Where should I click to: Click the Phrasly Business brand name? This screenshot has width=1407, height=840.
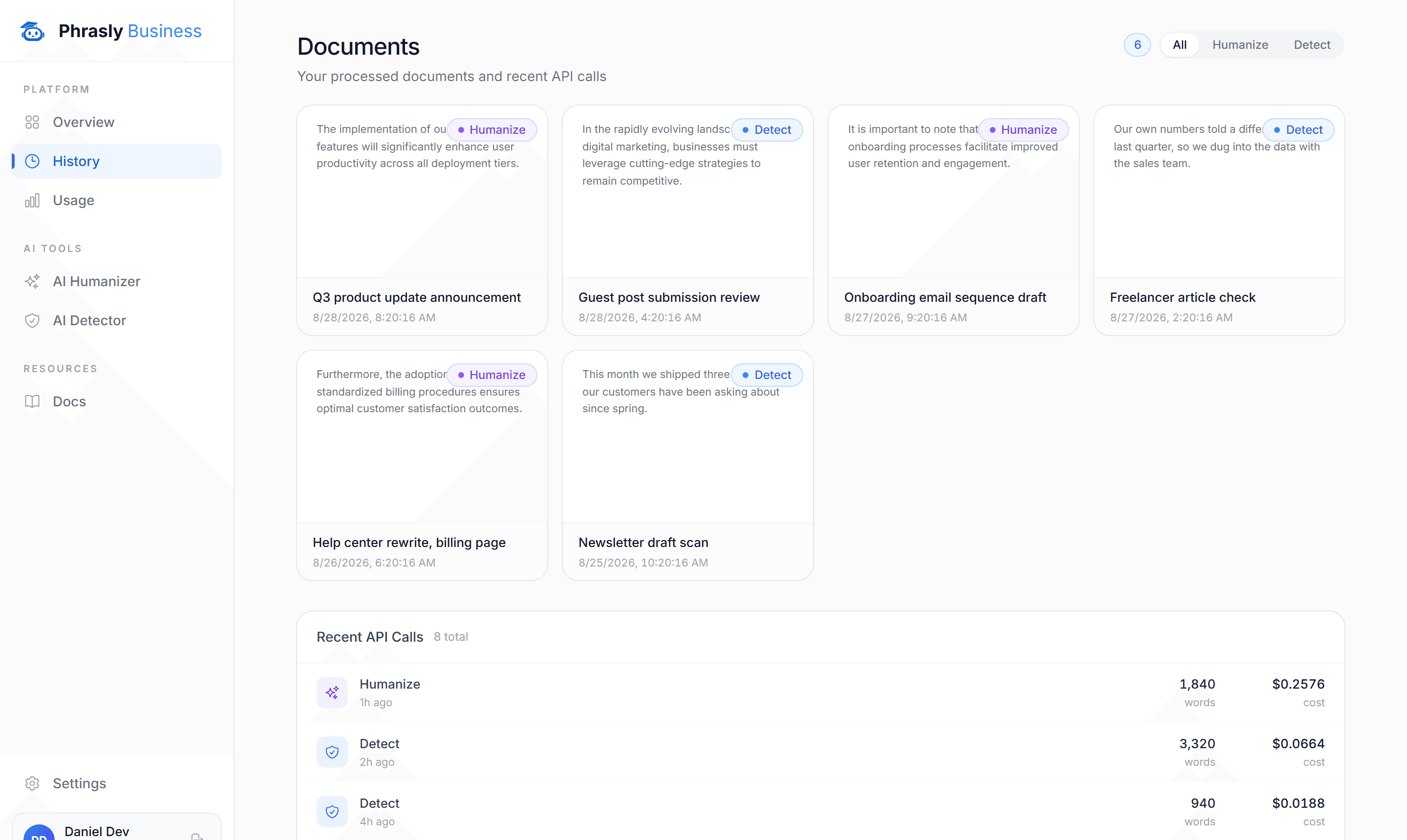pos(130,31)
